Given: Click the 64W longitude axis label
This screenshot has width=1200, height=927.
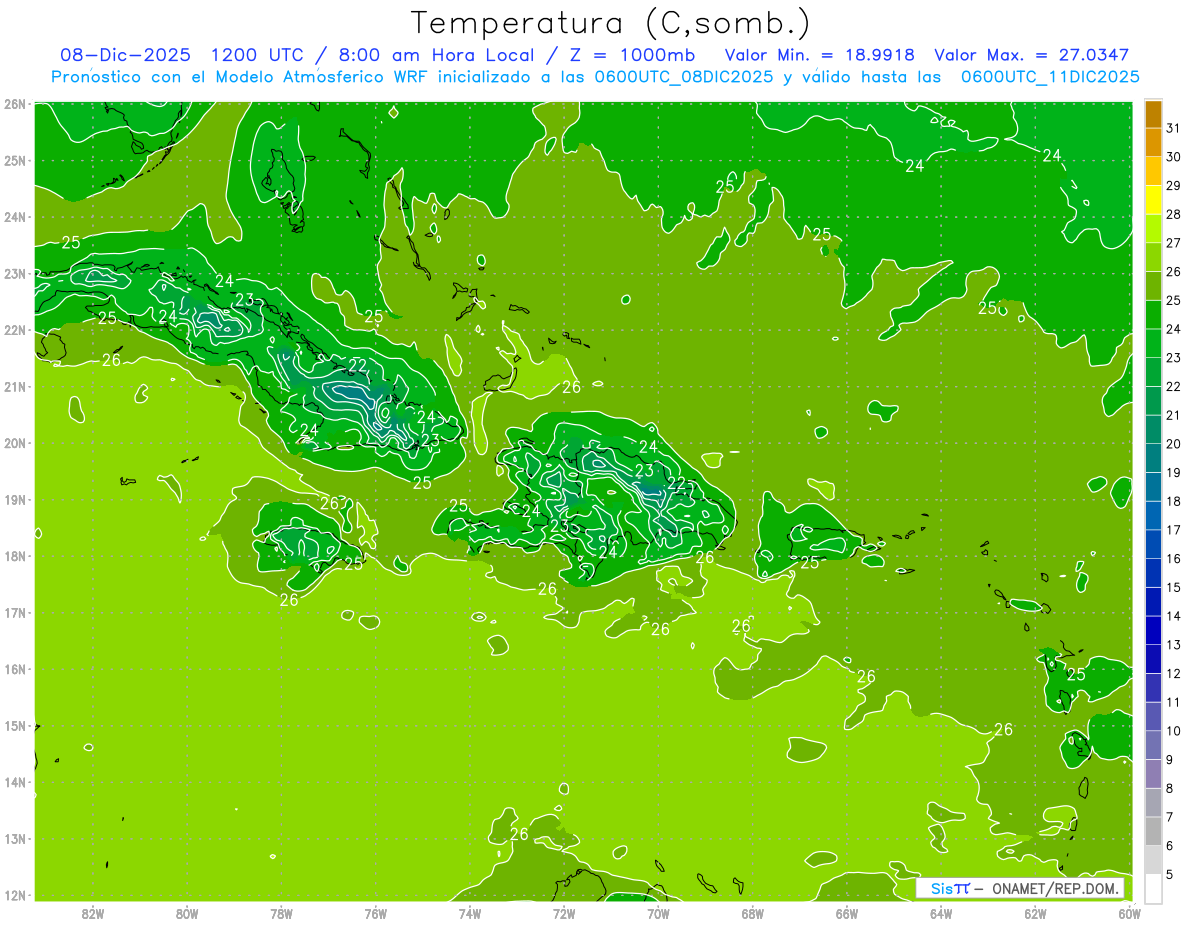Looking at the screenshot, I should click(941, 912).
